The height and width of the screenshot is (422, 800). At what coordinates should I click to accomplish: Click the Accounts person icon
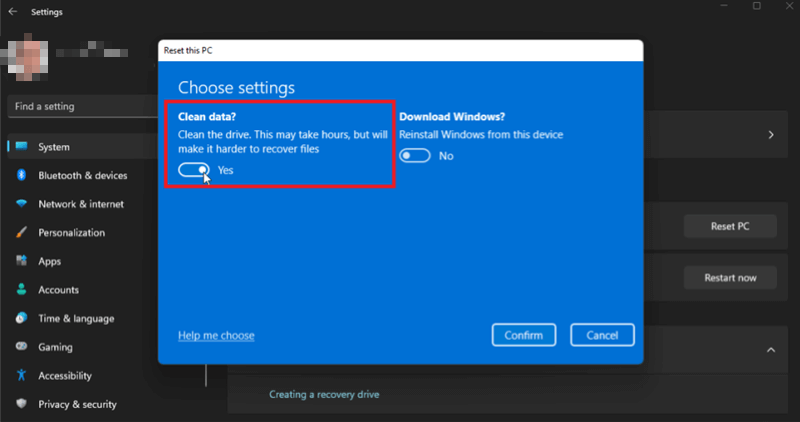21,290
